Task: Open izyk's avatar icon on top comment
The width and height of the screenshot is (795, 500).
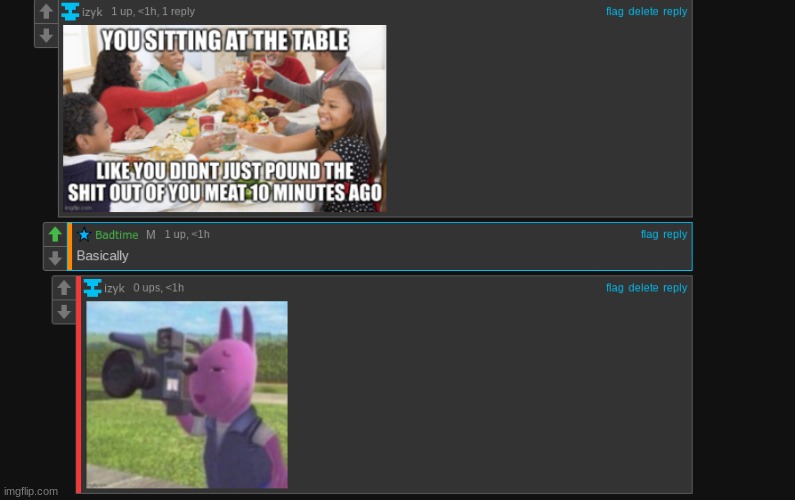Action: [70, 11]
